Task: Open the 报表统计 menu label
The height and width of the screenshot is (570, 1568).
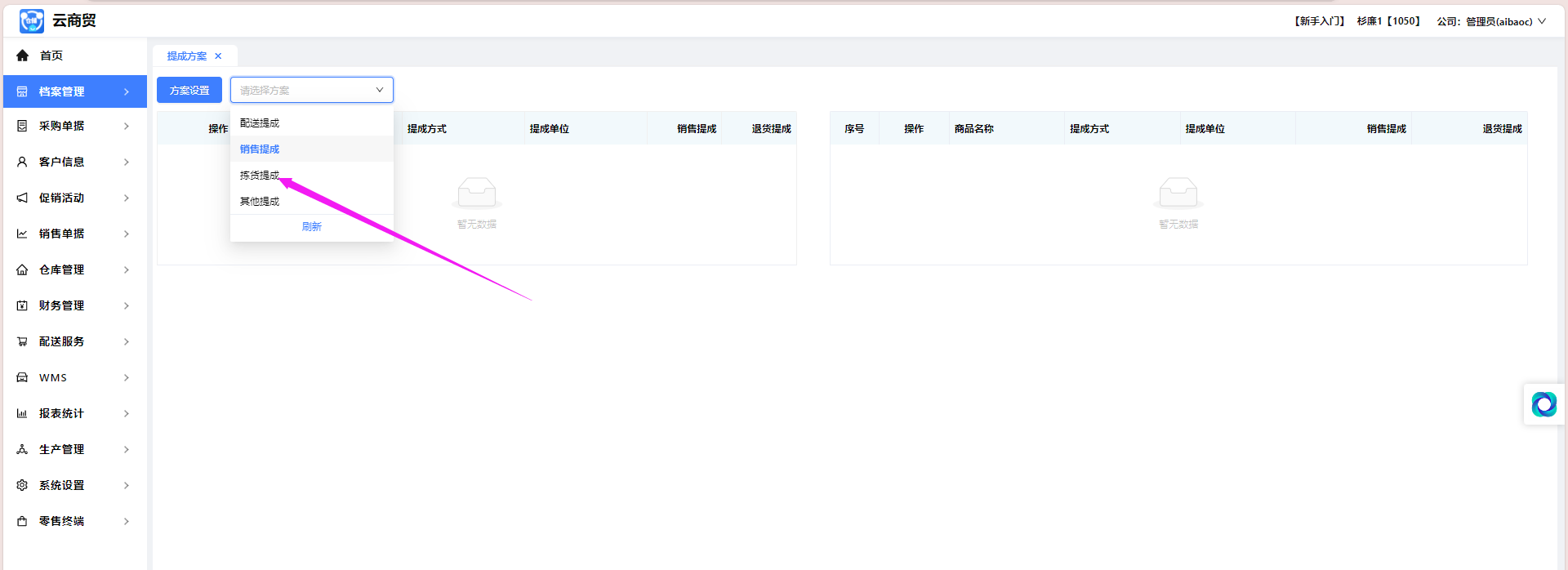Action: click(x=62, y=413)
